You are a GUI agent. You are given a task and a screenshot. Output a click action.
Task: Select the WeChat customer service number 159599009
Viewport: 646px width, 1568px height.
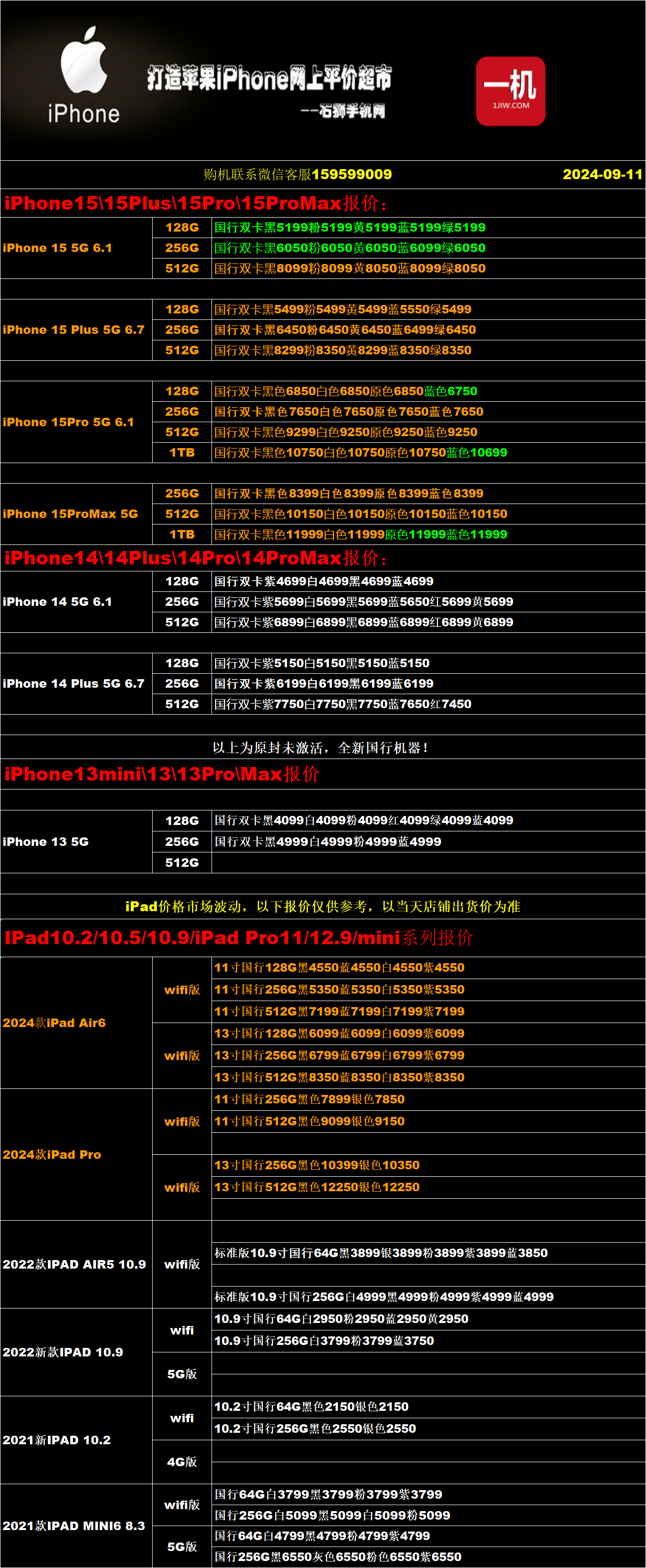click(x=351, y=175)
